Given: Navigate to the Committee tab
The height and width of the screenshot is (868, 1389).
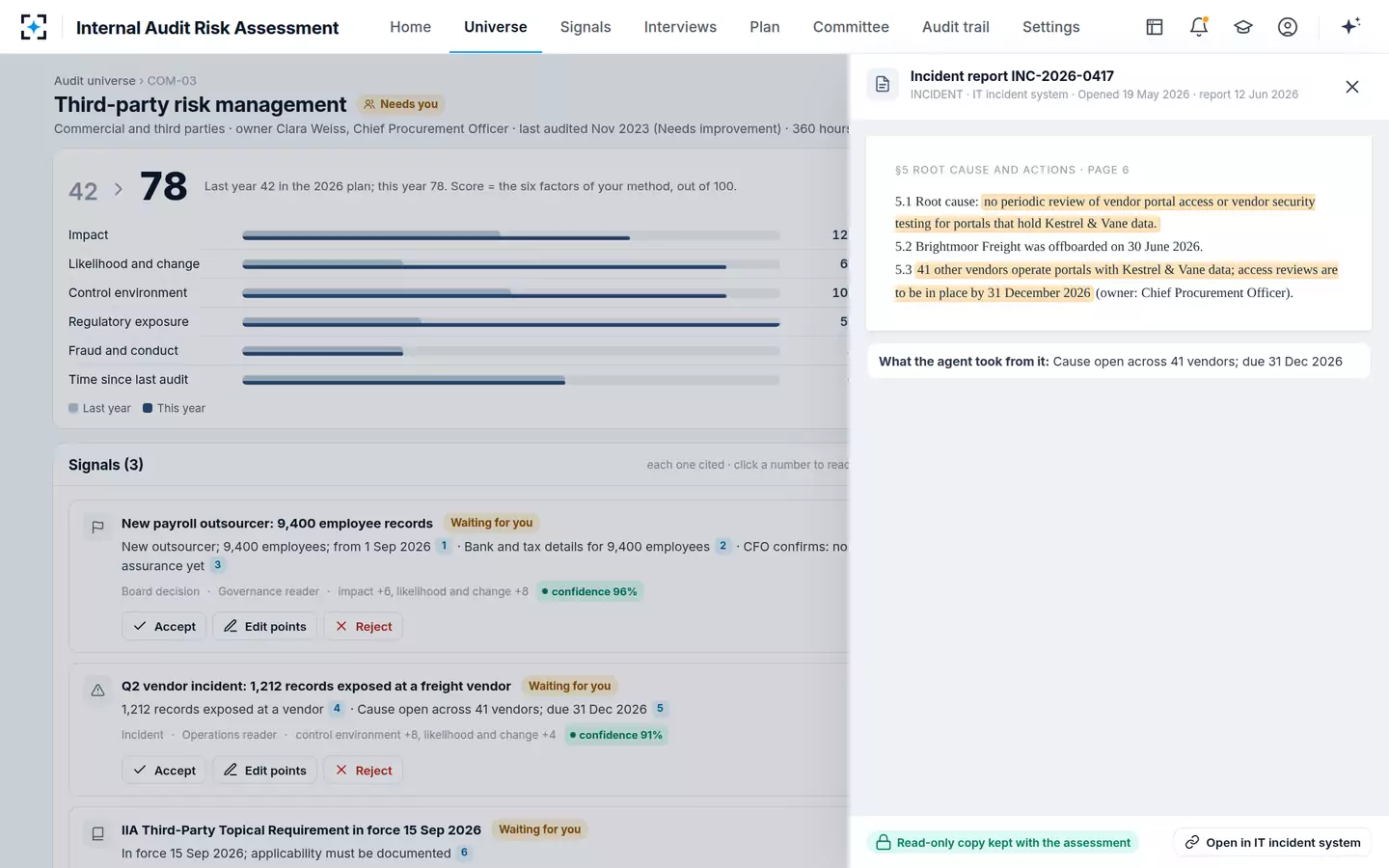Looking at the screenshot, I should tap(851, 27).
